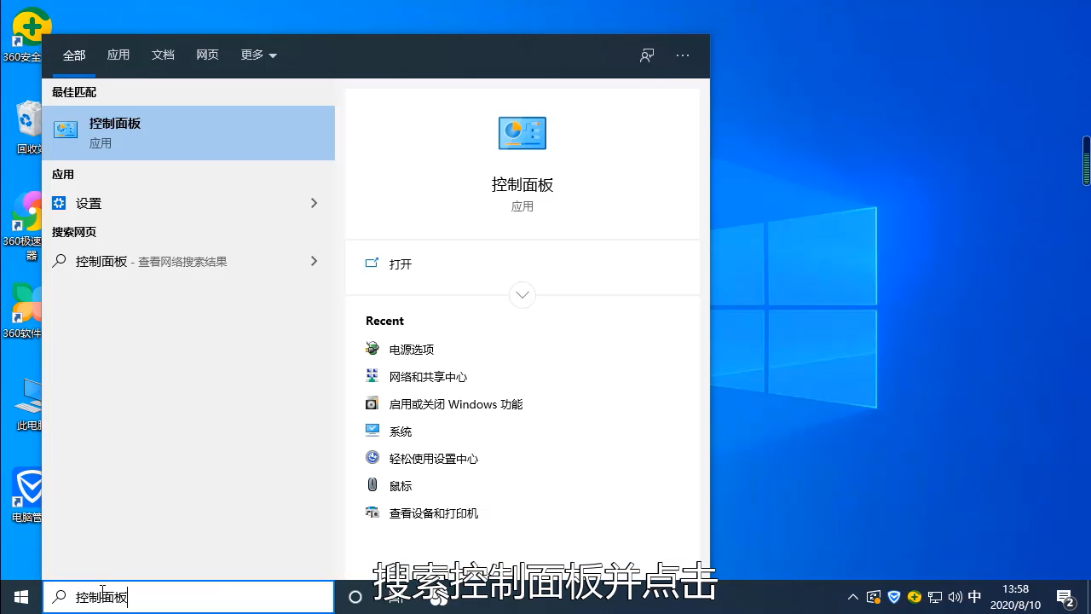1091x614 pixels.
Task: Open 网络和共享中心 from Recent
Action: (x=428, y=377)
